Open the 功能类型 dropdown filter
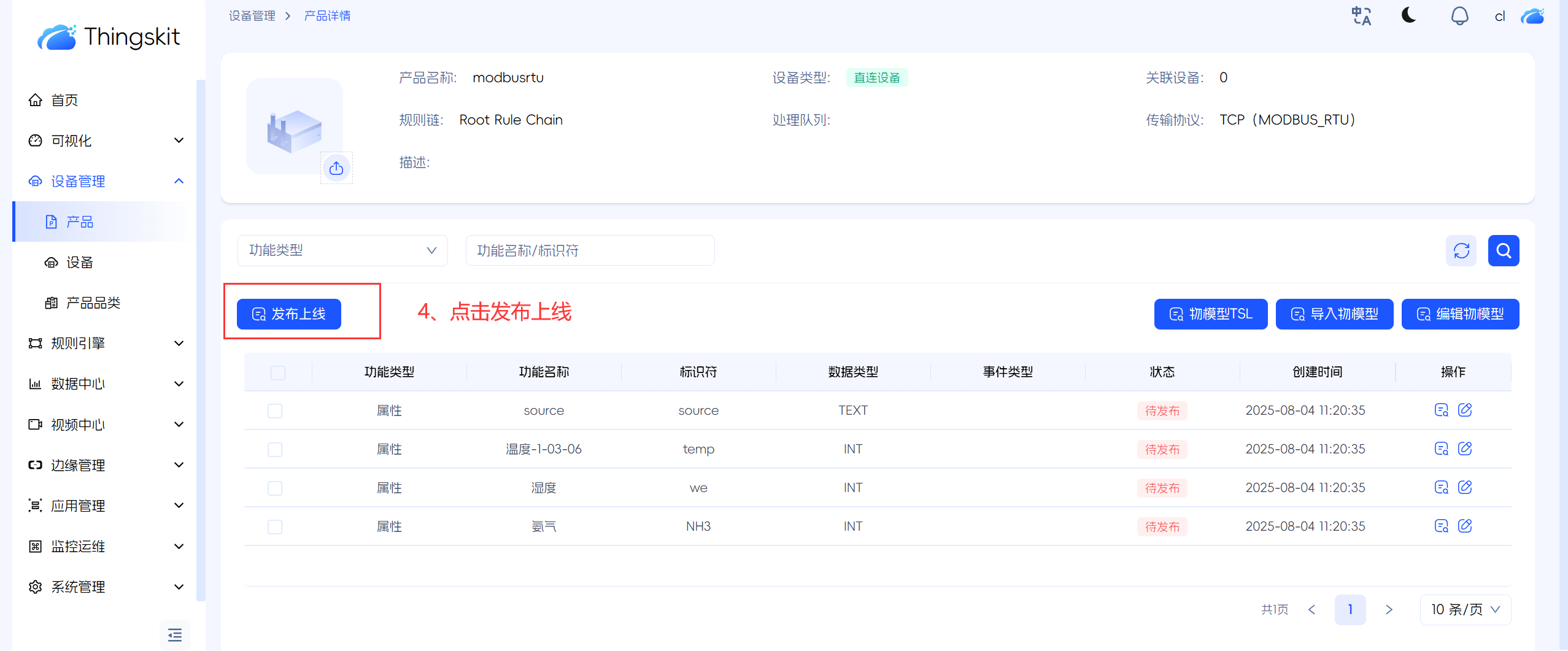 click(x=342, y=250)
